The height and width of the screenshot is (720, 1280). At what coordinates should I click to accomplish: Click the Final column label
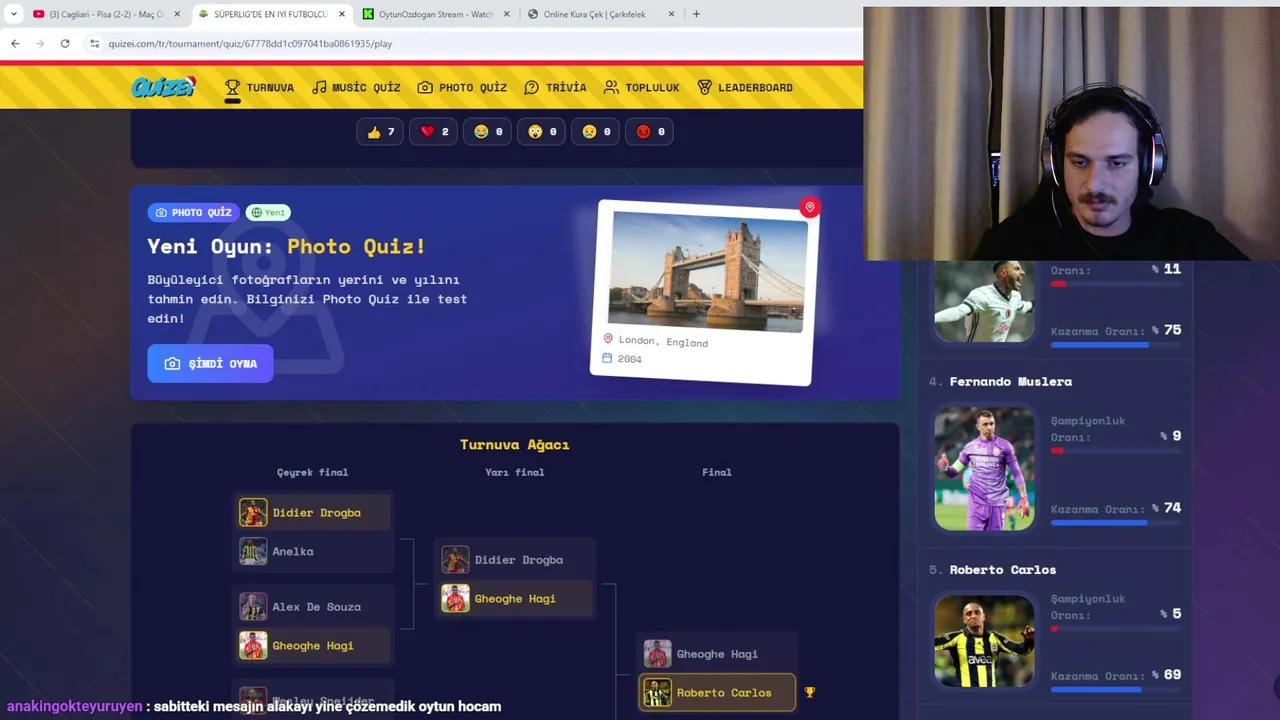coord(717,472)
